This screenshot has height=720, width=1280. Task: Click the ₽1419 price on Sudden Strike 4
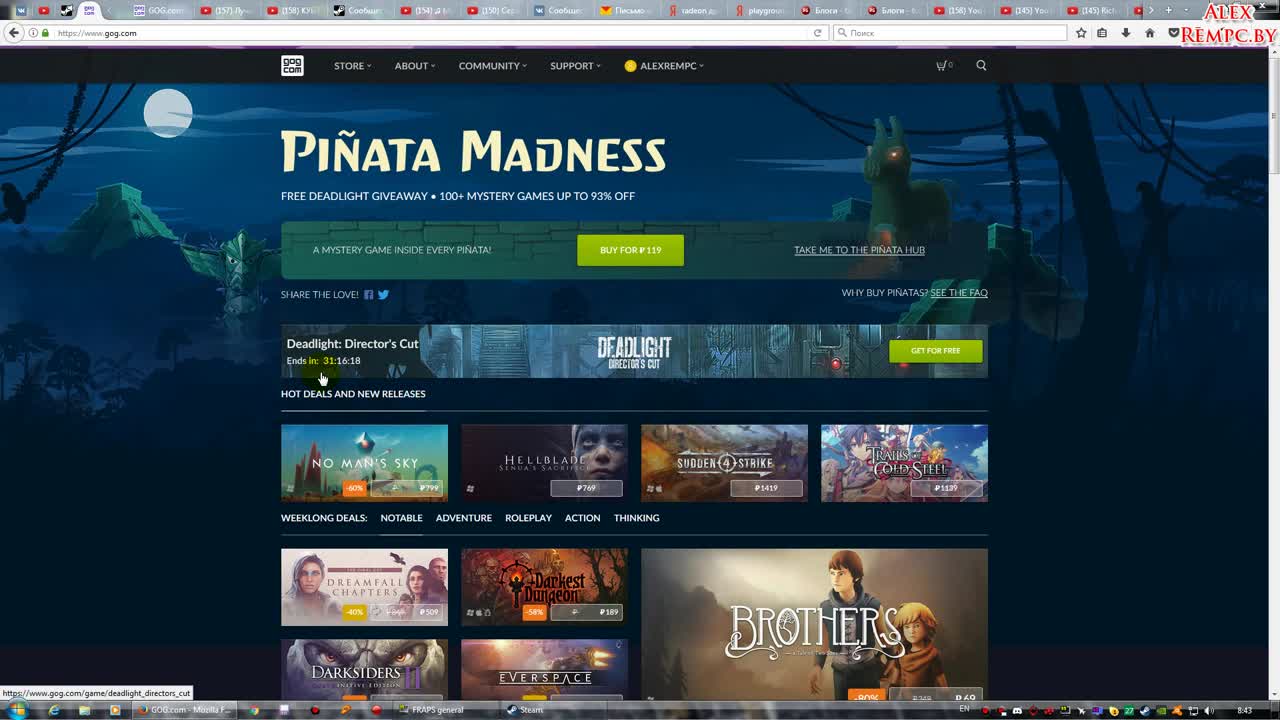point(766,488)
